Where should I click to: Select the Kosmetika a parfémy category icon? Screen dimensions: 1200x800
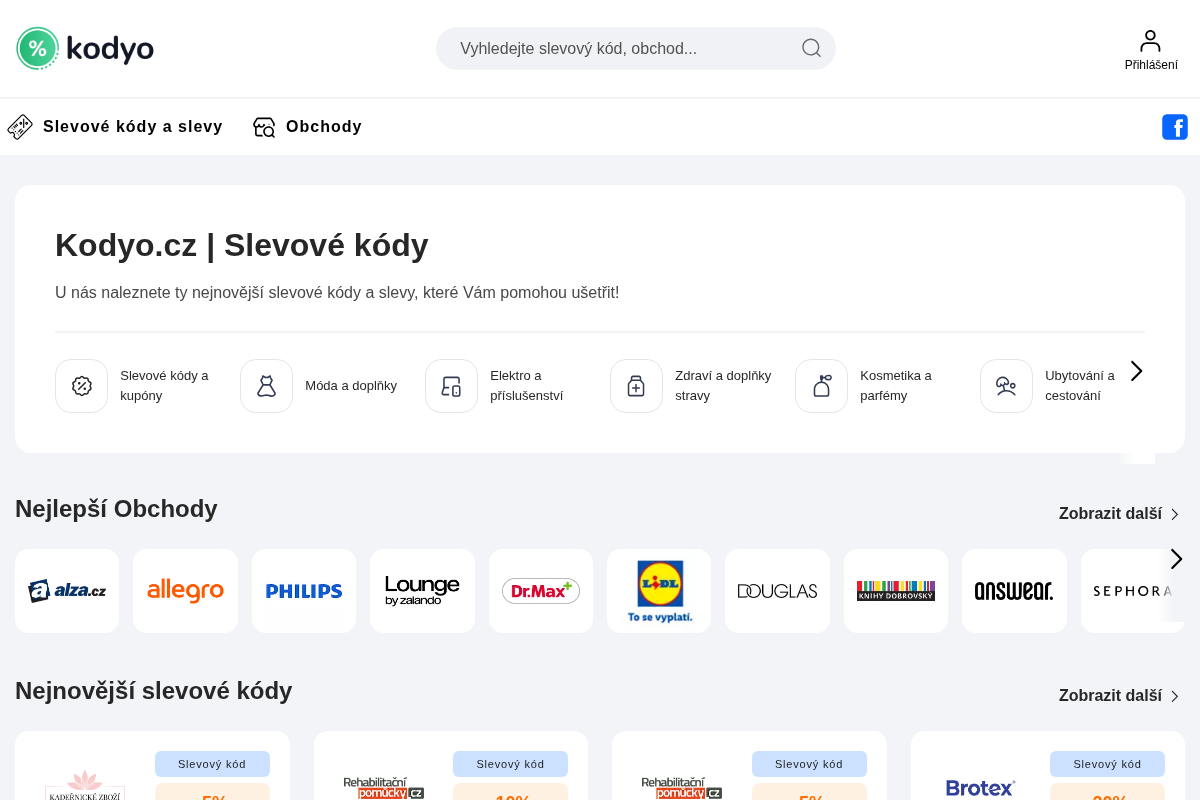pos(821,386)
